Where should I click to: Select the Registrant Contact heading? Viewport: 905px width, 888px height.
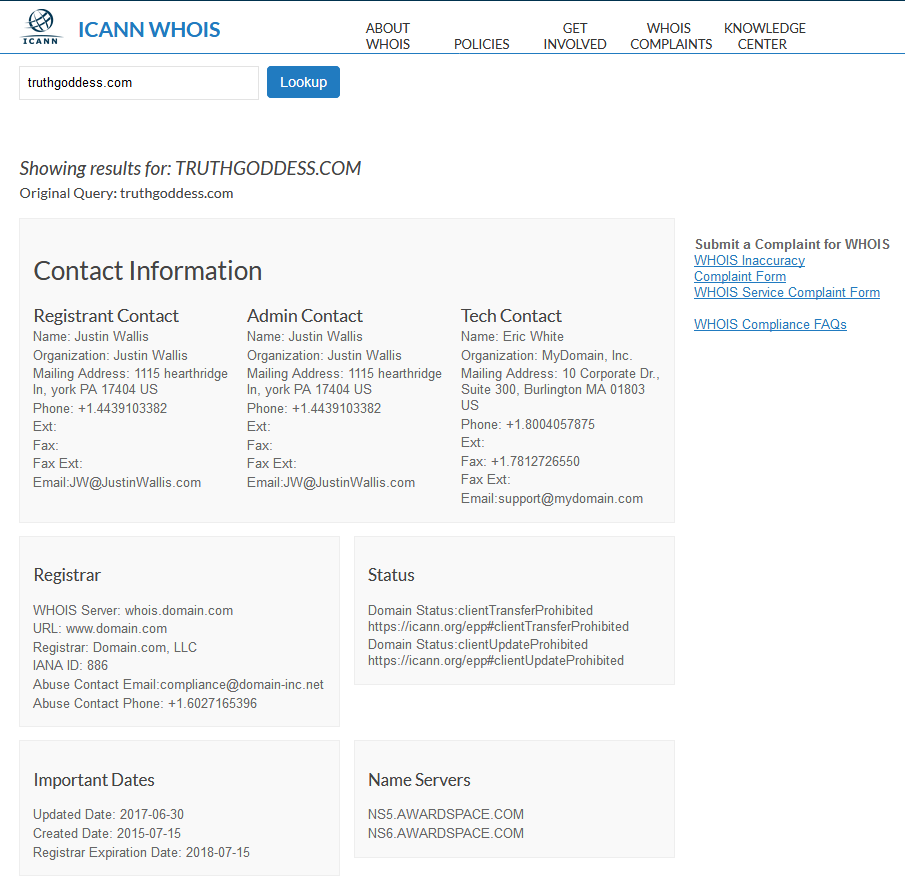click(106, 316)
